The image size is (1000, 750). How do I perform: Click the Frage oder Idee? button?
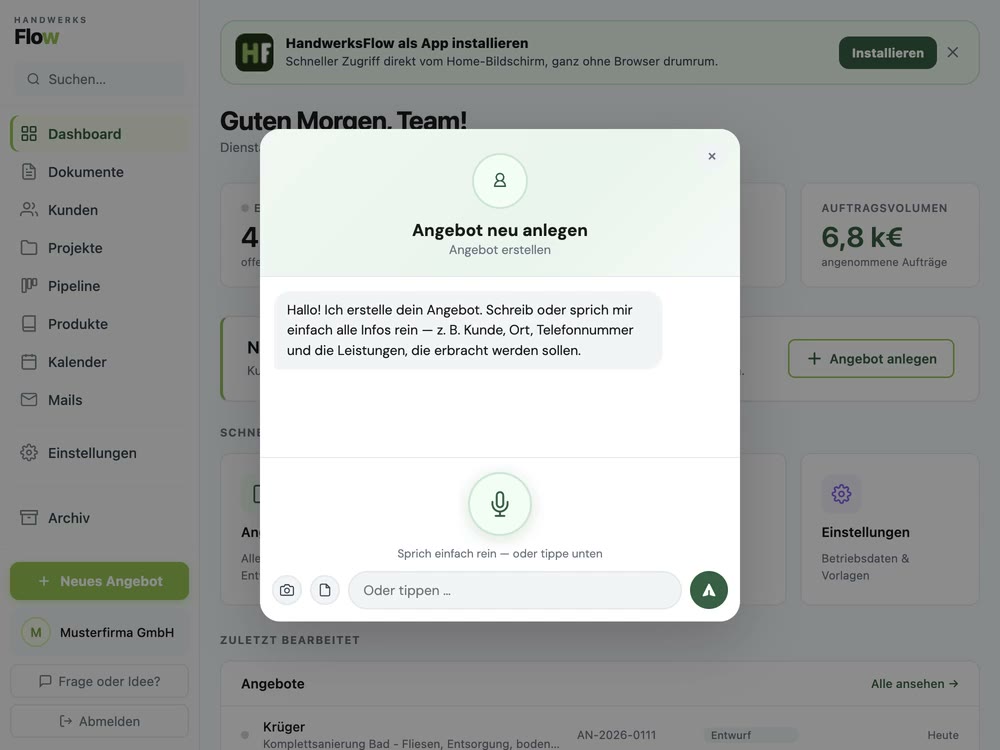(x=99, y=681)
